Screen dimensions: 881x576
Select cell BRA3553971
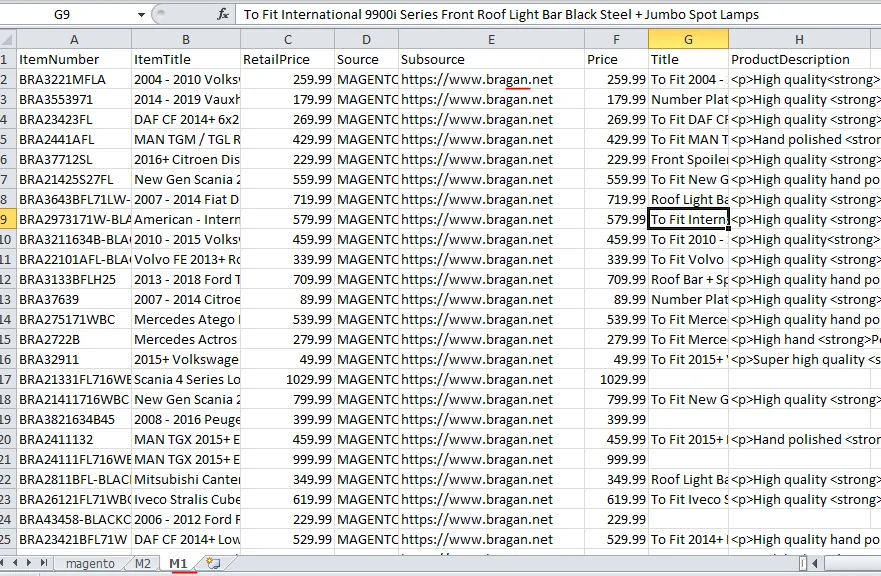[74, 99]
